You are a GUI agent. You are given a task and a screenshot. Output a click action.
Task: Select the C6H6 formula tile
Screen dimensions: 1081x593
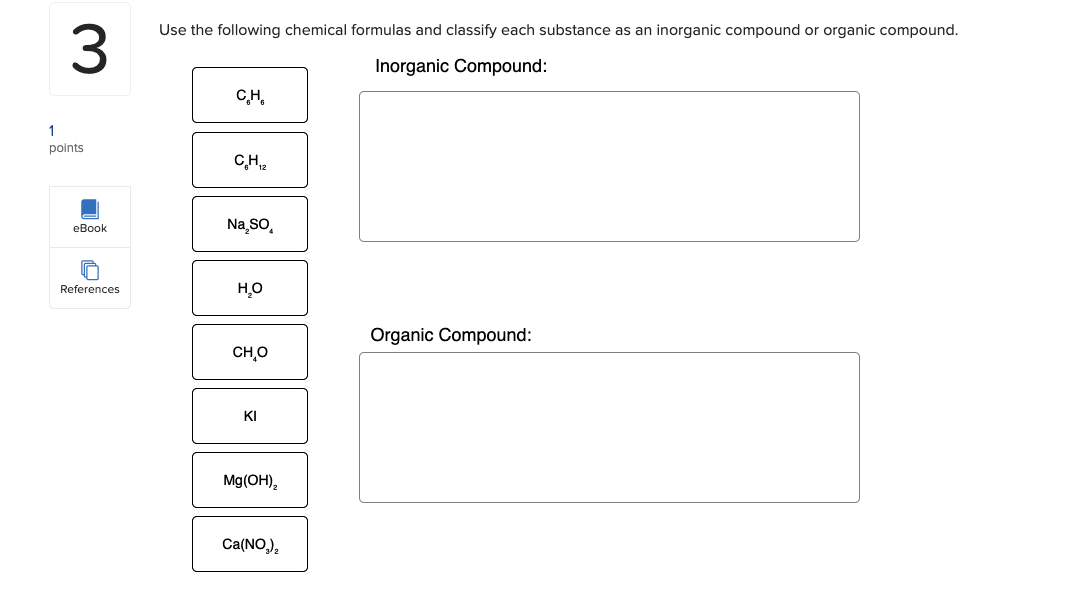click(x=250, y=94)
